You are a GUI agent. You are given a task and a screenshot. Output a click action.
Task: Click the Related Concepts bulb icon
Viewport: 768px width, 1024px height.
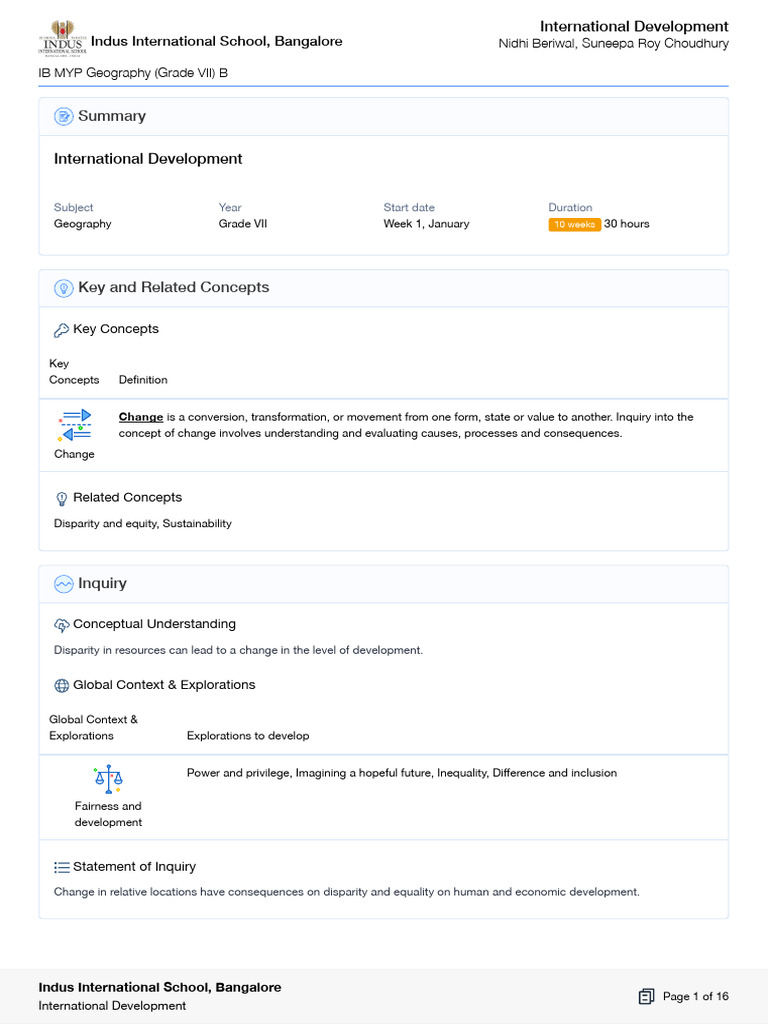coord(61,498)
